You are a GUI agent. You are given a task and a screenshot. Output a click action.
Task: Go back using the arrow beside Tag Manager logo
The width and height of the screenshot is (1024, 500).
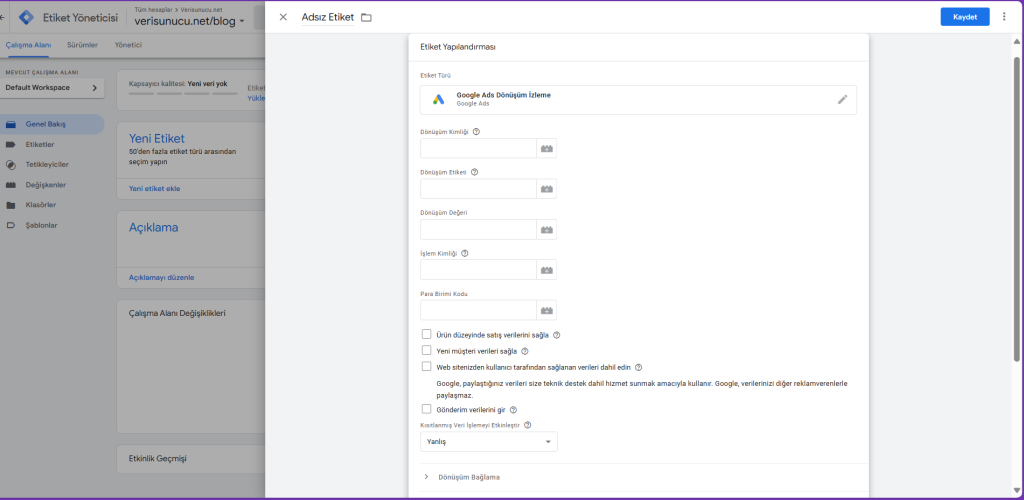(3, 18)
